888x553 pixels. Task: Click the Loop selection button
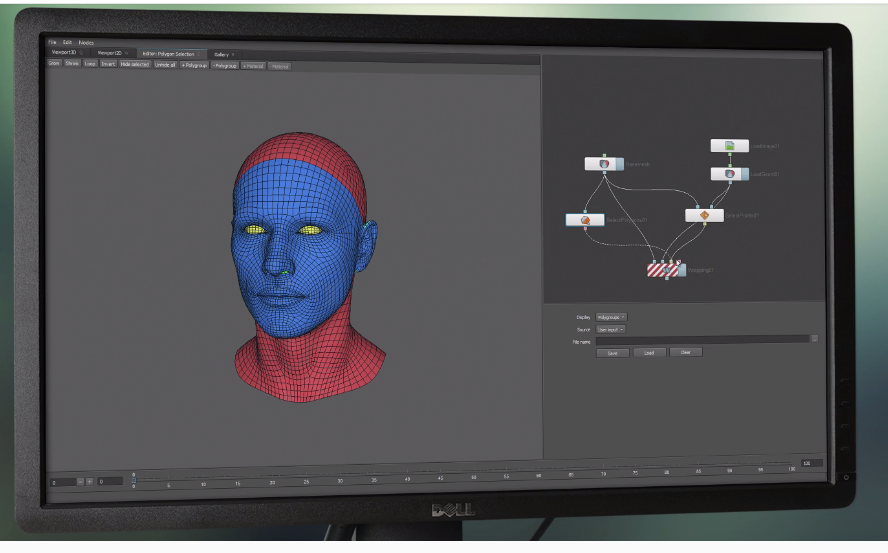pos(90,64)
